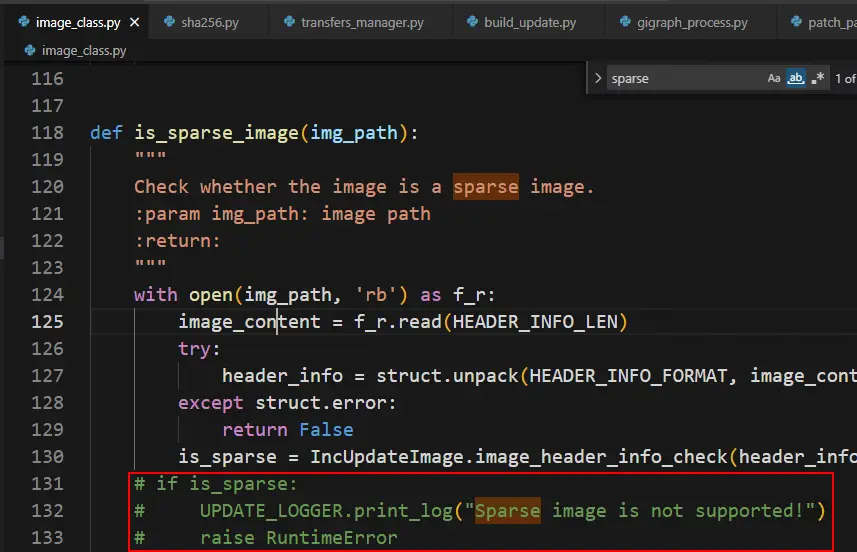
Task: Click the '1 of' match counter text
Action: pyautogui.click(x=845, y=79)
